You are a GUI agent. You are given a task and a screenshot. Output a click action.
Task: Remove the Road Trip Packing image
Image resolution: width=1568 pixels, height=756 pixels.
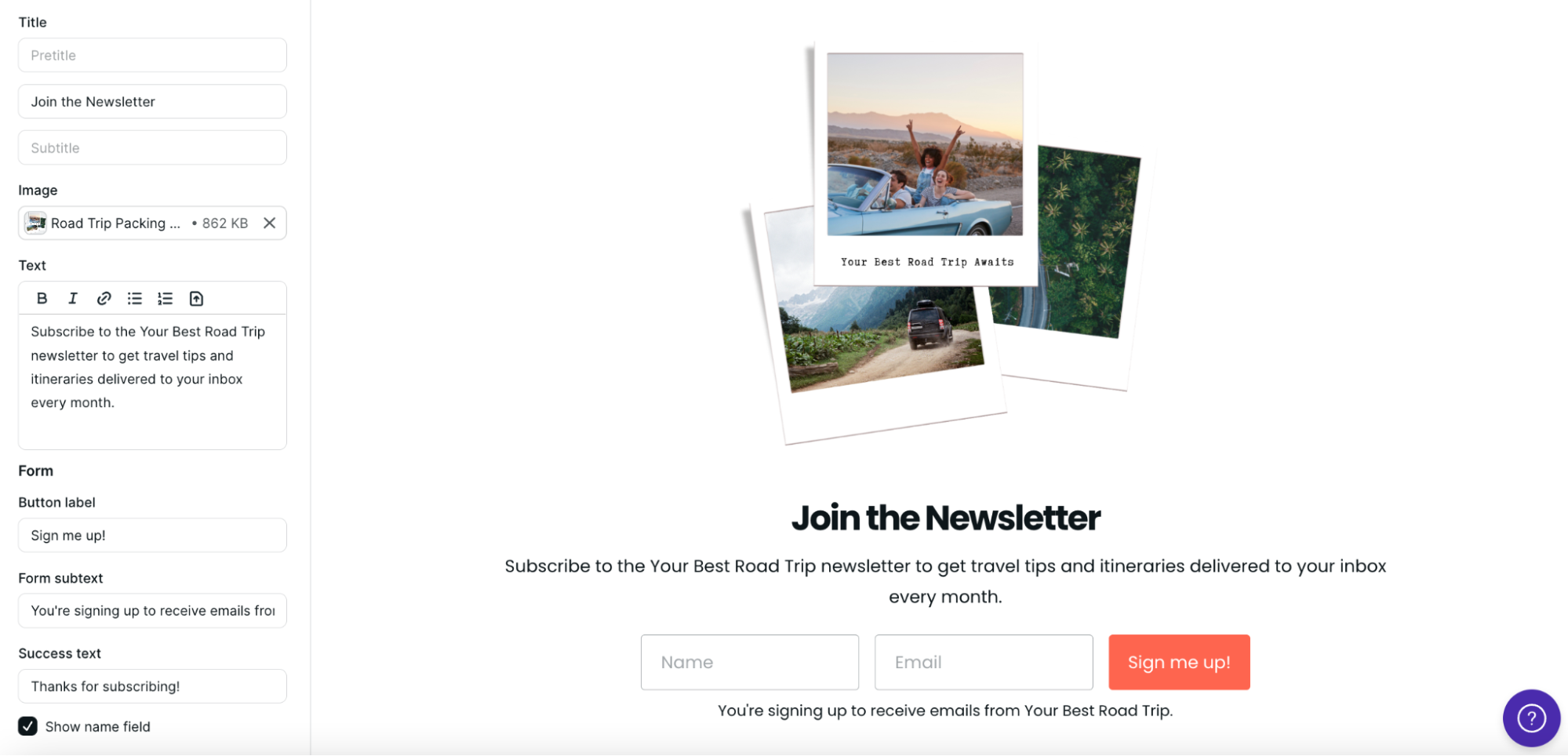coord(270,224)
